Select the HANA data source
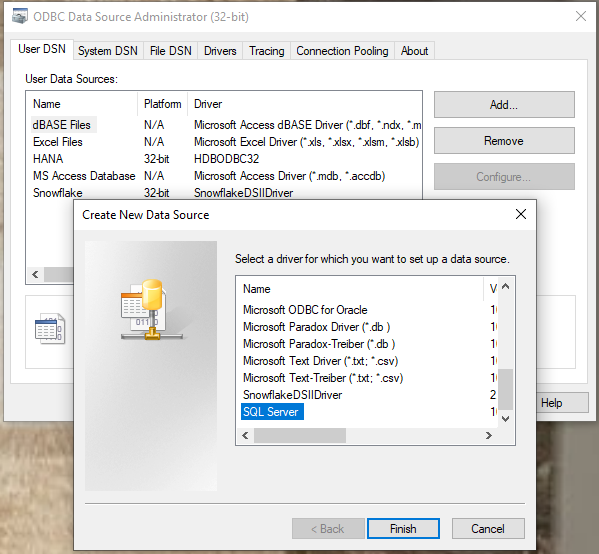 coord(48,159)
